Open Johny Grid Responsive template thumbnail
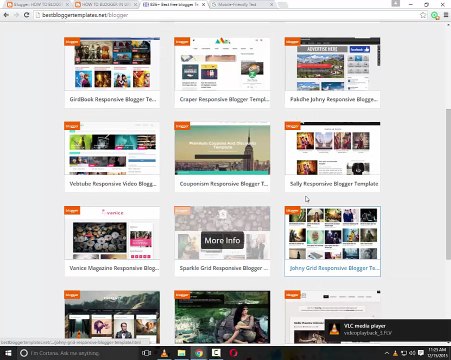Viewport: 451px width, 360px height. tap(332, 233)
